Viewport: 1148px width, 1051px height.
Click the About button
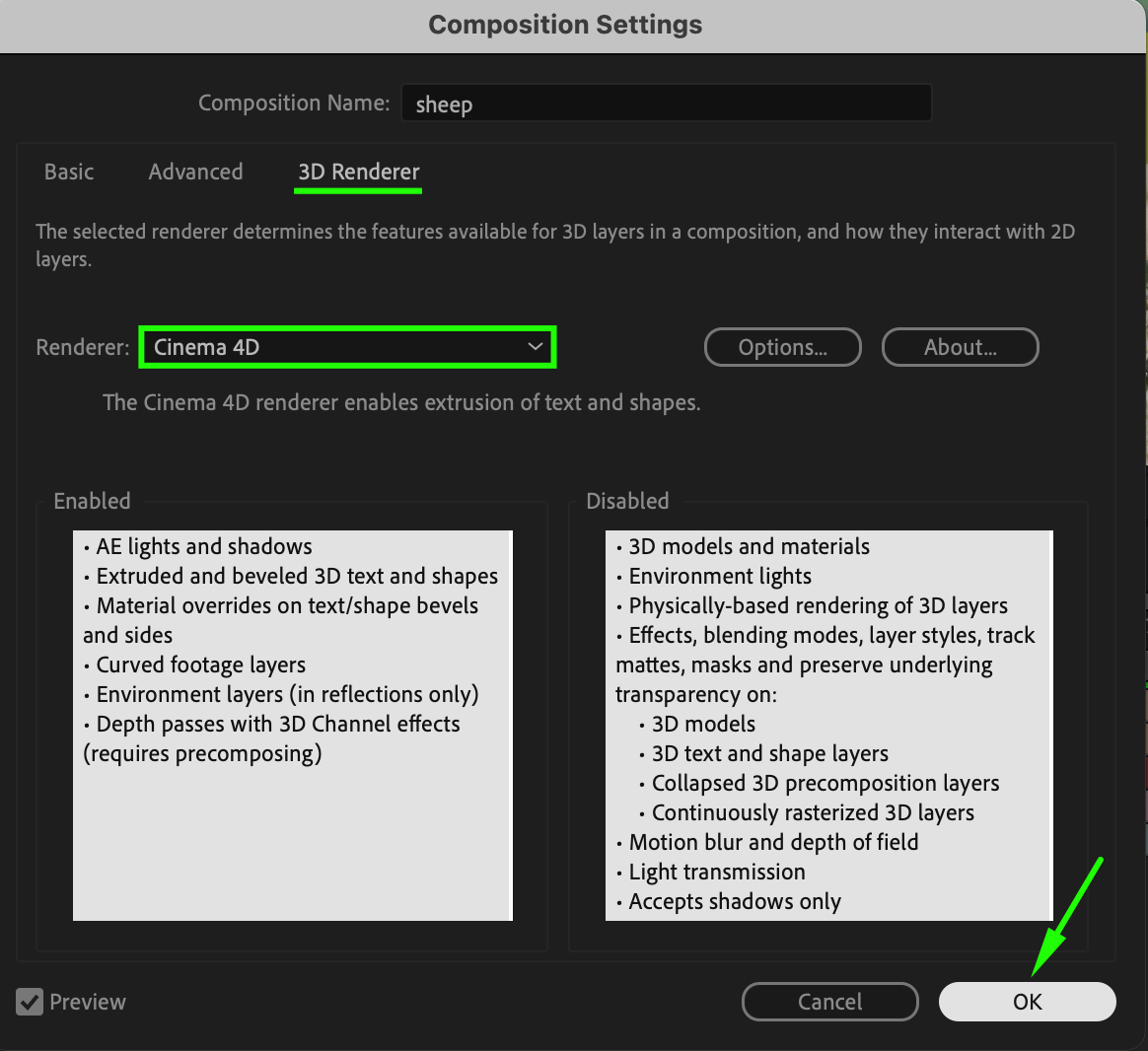click(960, 347)
